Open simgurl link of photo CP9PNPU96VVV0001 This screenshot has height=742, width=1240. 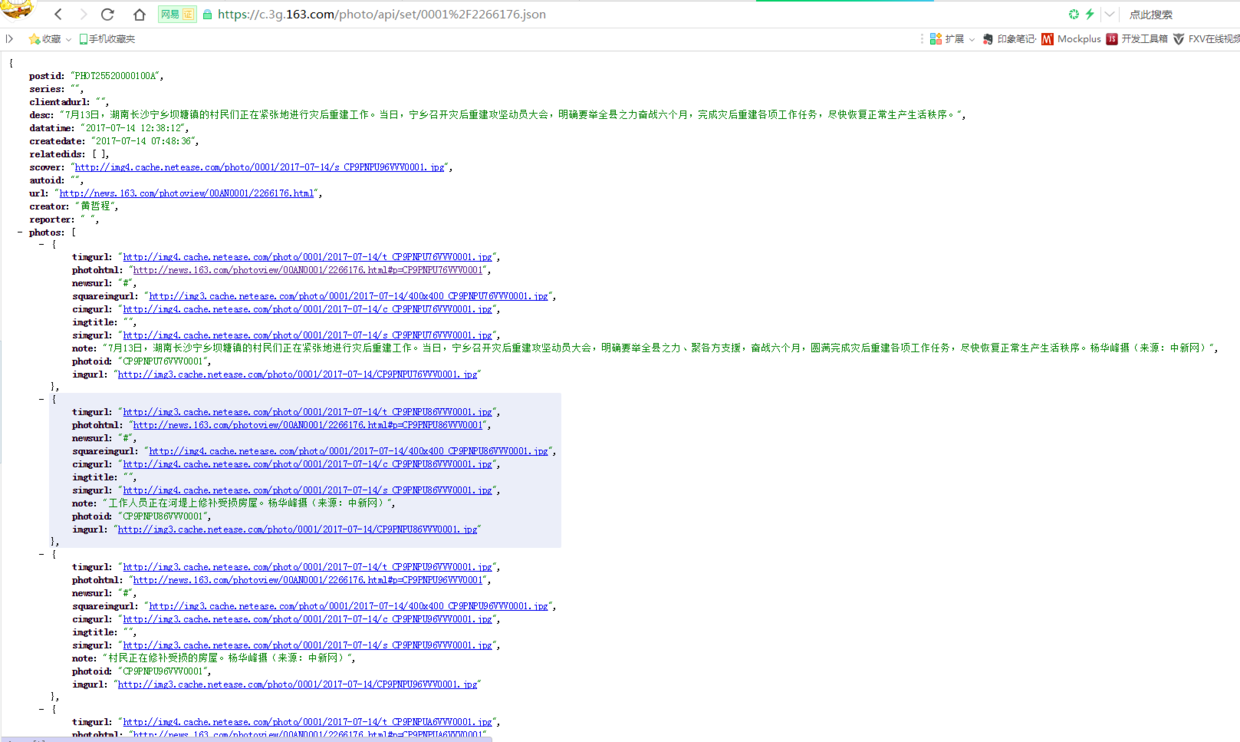click(x=307, y=645)
